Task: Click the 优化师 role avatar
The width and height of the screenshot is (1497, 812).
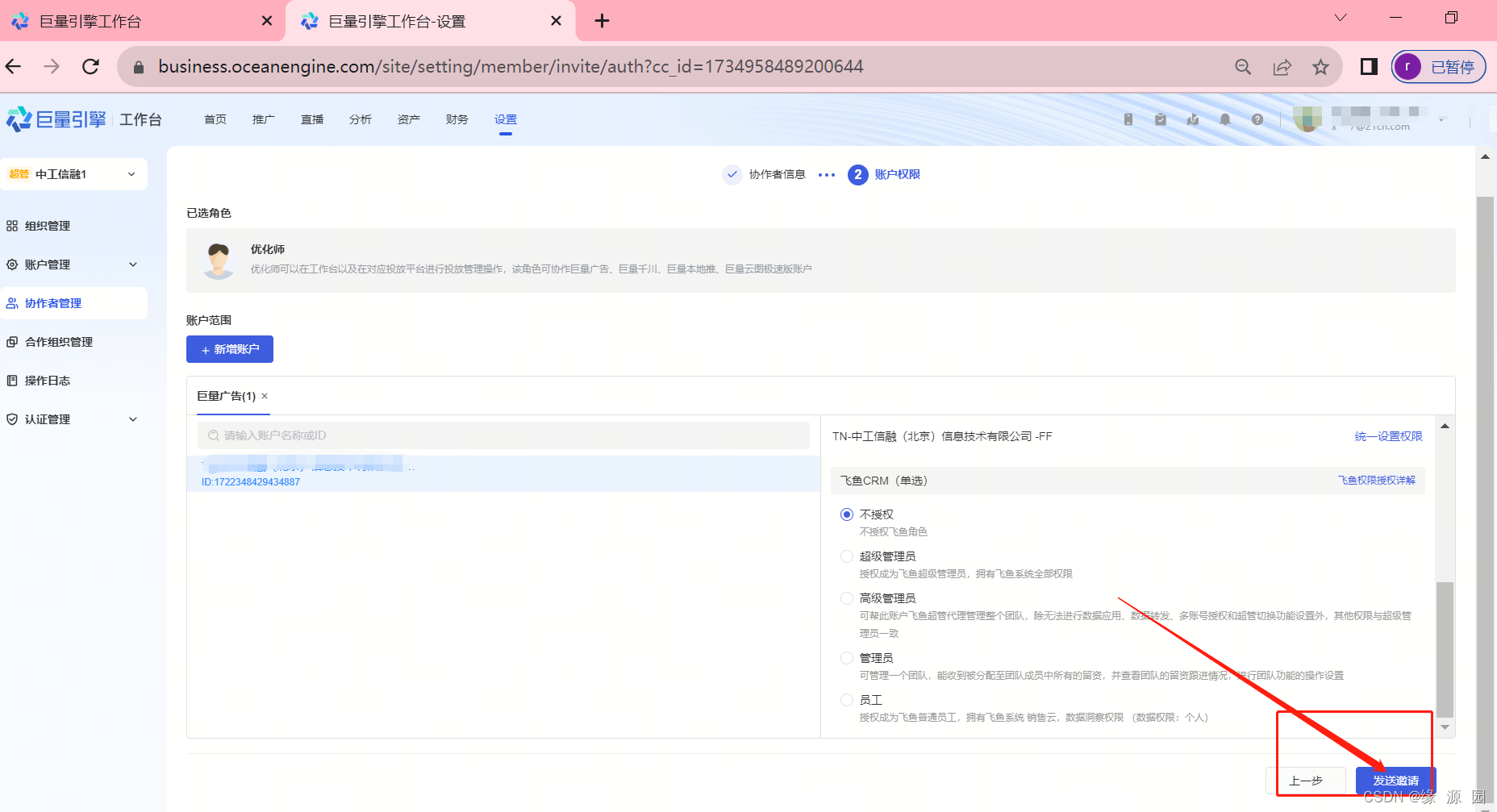Action: click(219, 260)
